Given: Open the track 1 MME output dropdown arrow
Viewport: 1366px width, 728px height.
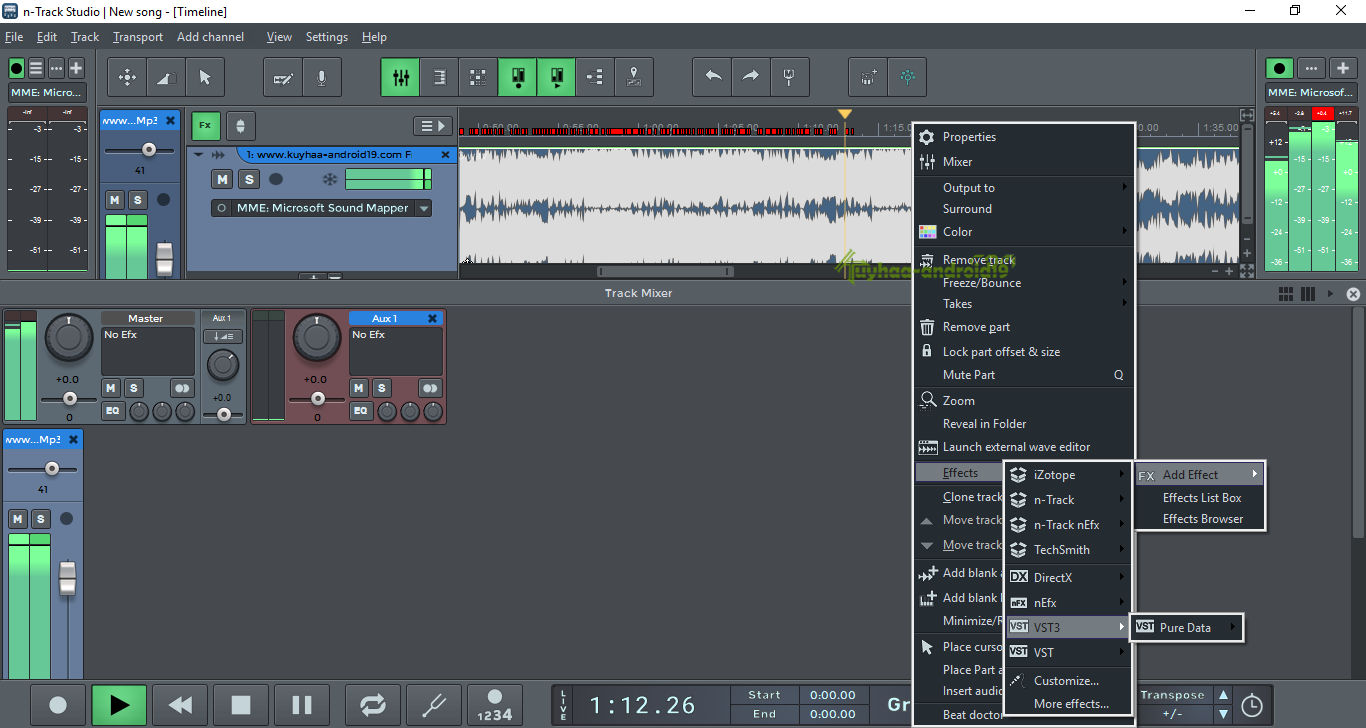Looking at the screenshot, I should pos(424,208).
